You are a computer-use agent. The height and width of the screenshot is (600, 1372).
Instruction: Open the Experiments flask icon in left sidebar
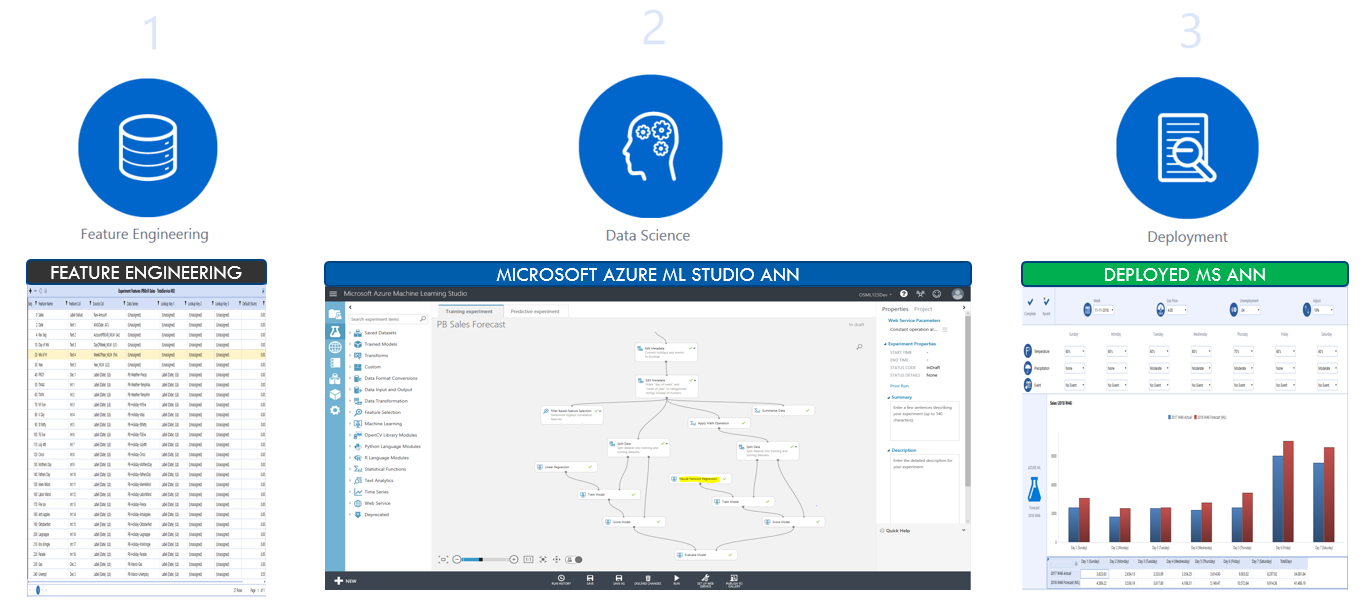coord(335,331)
